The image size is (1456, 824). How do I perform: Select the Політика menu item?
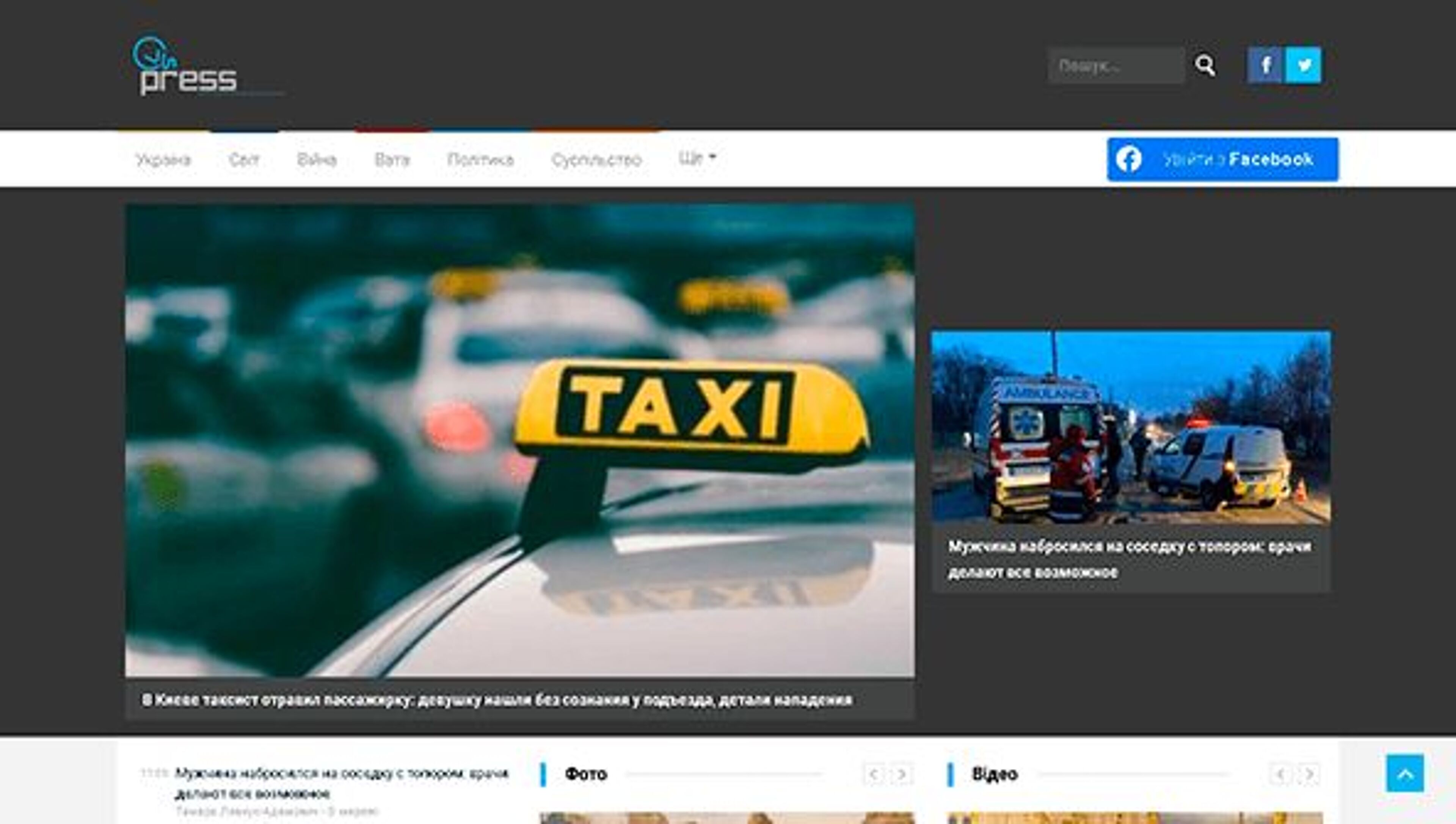point(480,160)
